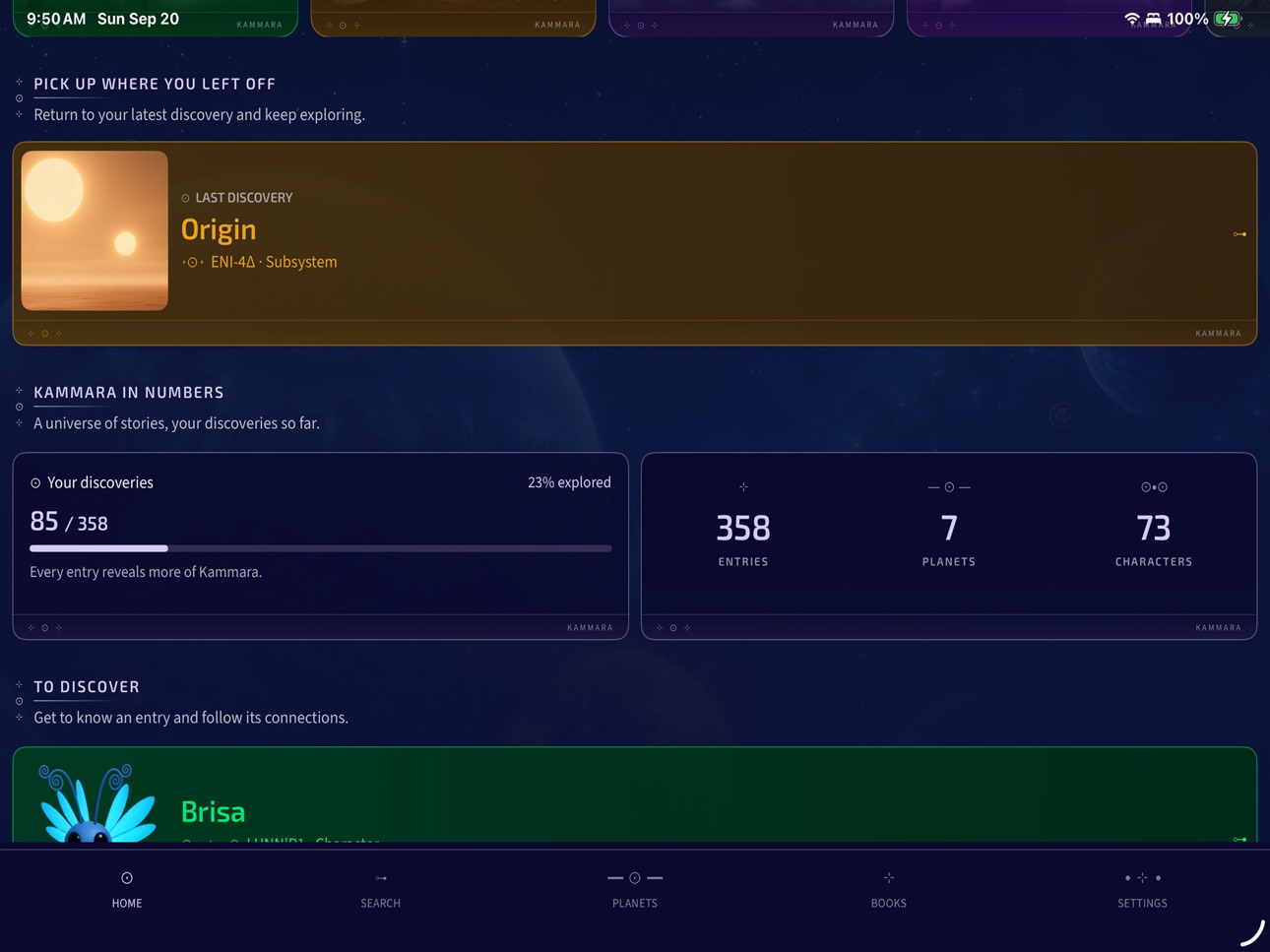
Task: Open the Home tab
Action: tap(127, 889)
